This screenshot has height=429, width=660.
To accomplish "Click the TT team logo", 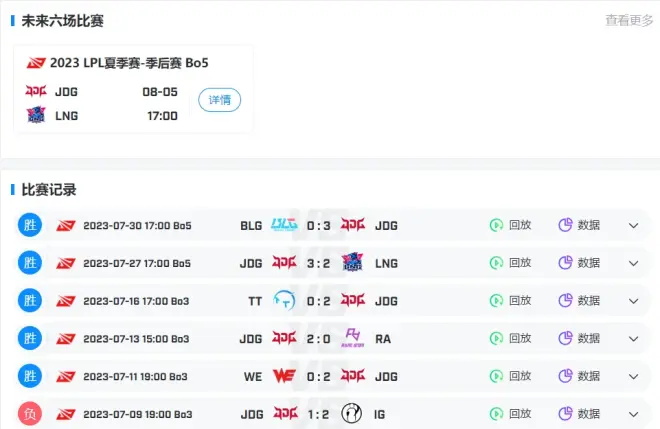I will coord(284,300).
